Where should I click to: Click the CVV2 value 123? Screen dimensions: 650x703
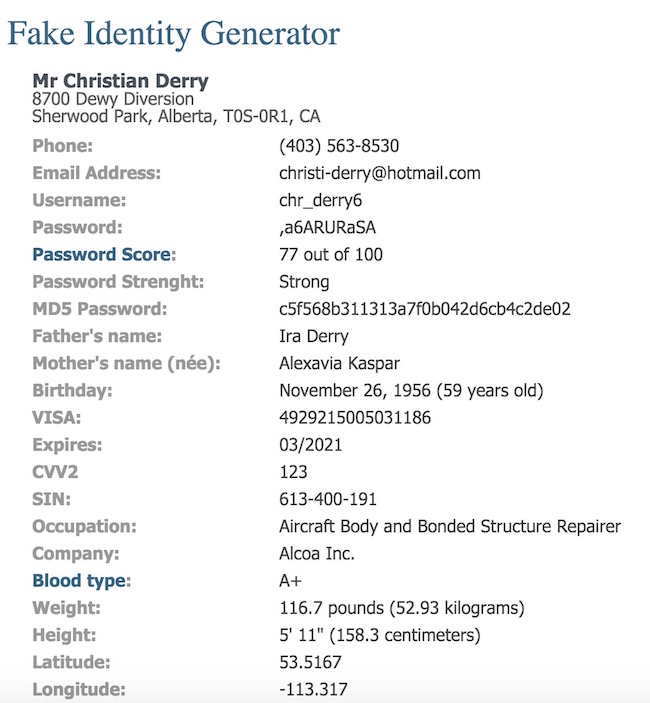coord(294,471)
